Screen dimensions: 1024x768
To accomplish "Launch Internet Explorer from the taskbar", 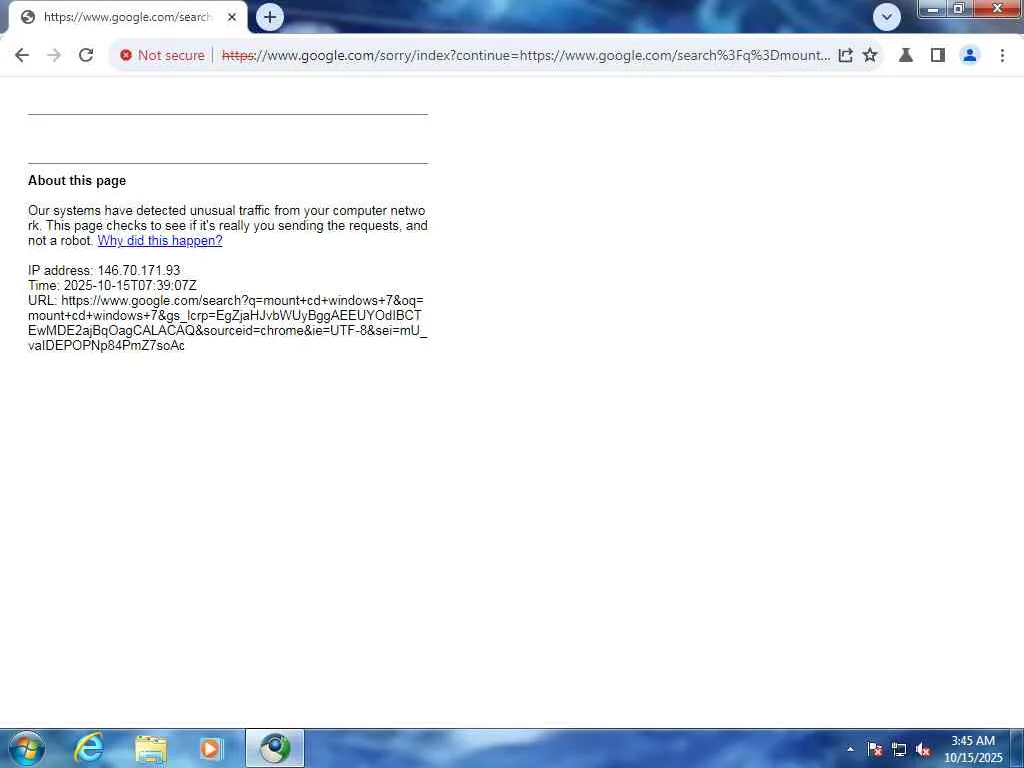I will tap(89, 748).
